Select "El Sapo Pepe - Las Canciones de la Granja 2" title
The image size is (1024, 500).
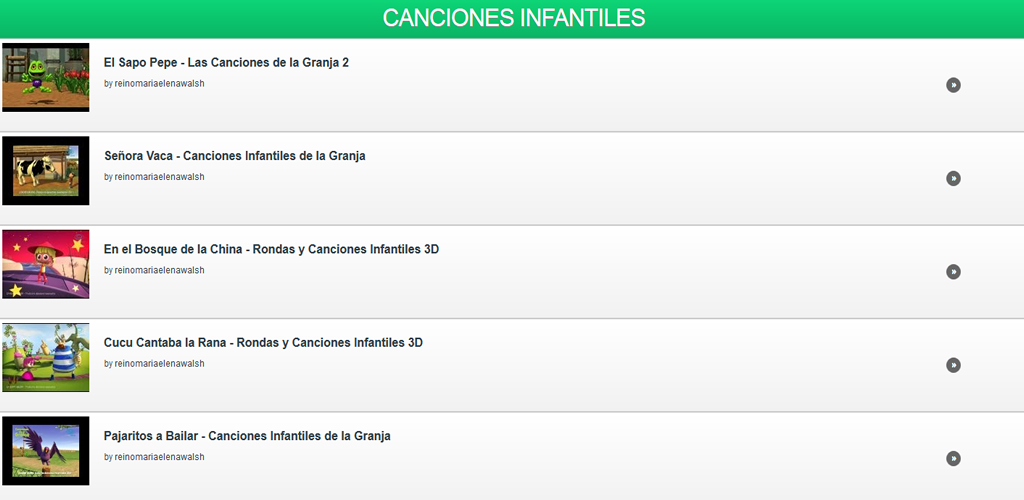coord(226,63)
